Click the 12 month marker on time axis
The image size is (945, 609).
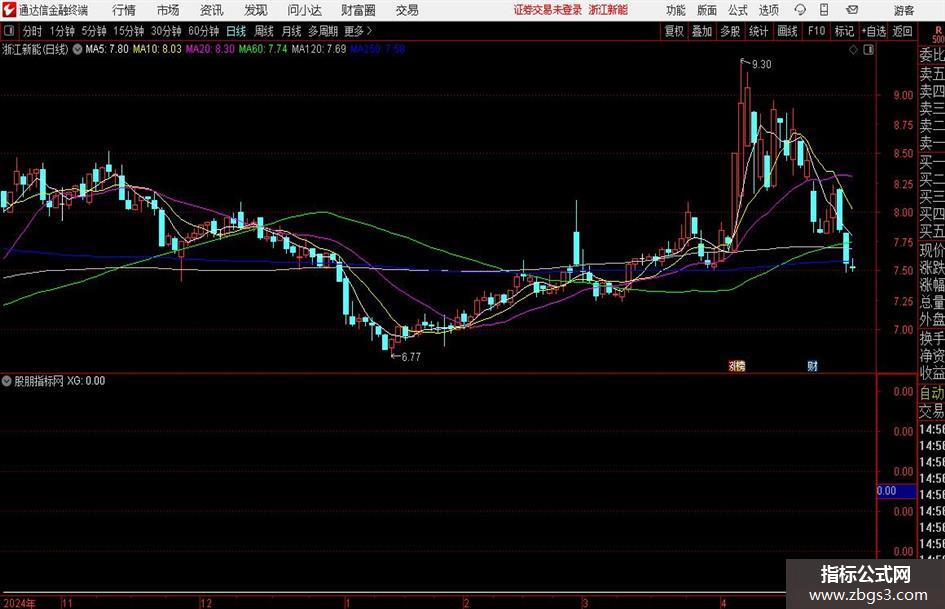(x=206, y=603)
